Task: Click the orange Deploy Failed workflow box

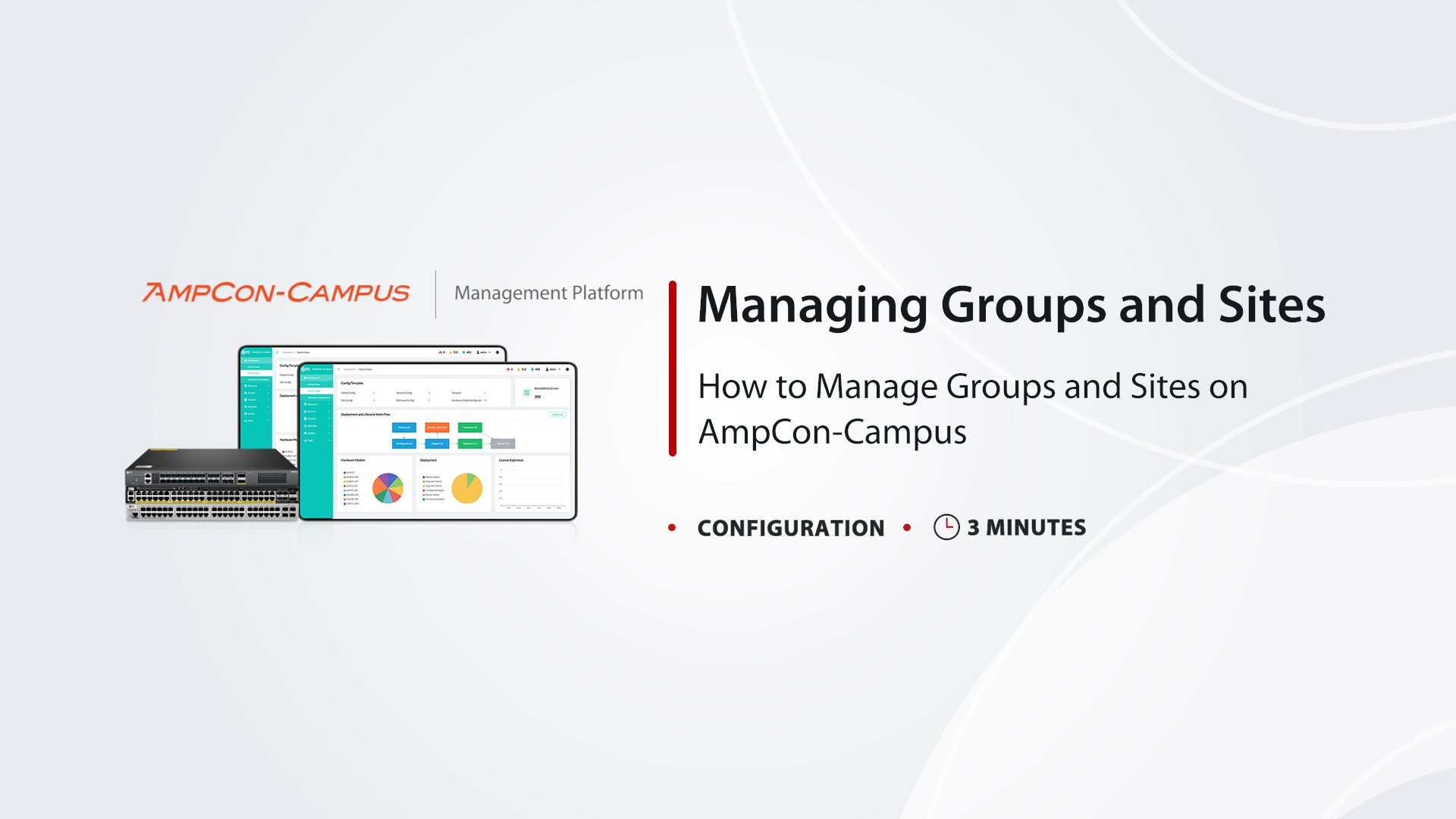Action: (x=437, y=428)
